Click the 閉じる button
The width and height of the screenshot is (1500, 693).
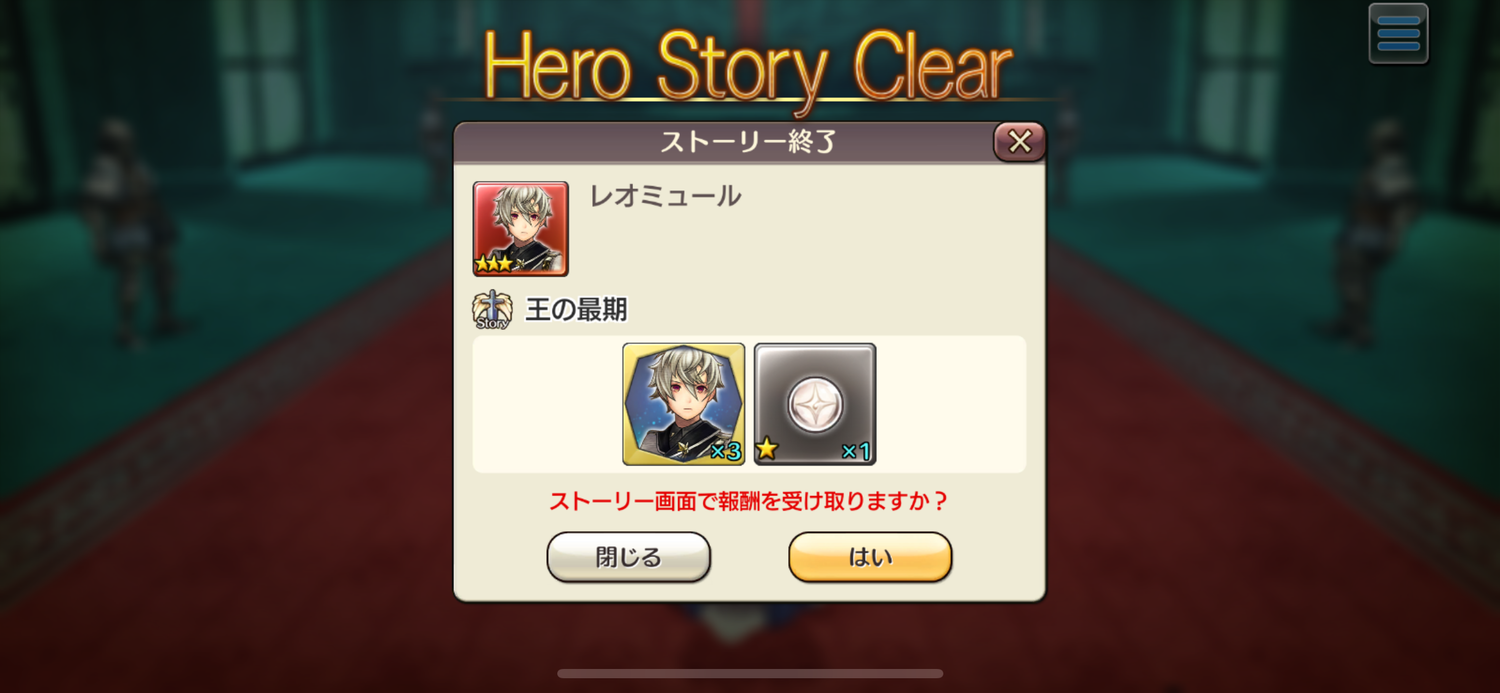[628, 557]
